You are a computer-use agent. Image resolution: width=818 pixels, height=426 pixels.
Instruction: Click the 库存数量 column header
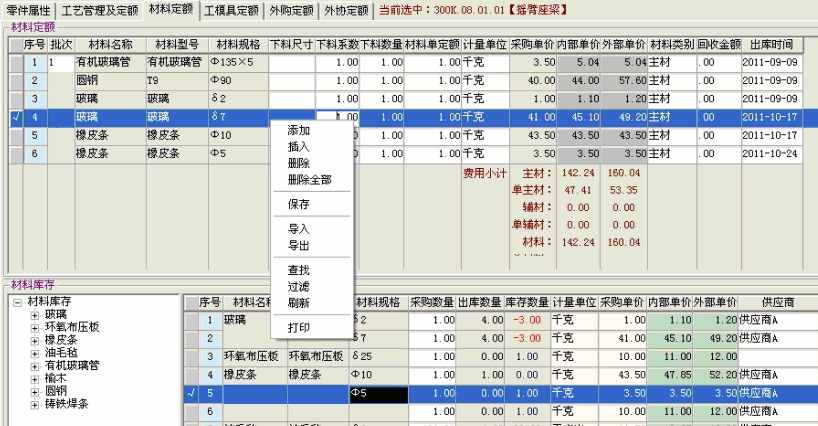(527, 302)
